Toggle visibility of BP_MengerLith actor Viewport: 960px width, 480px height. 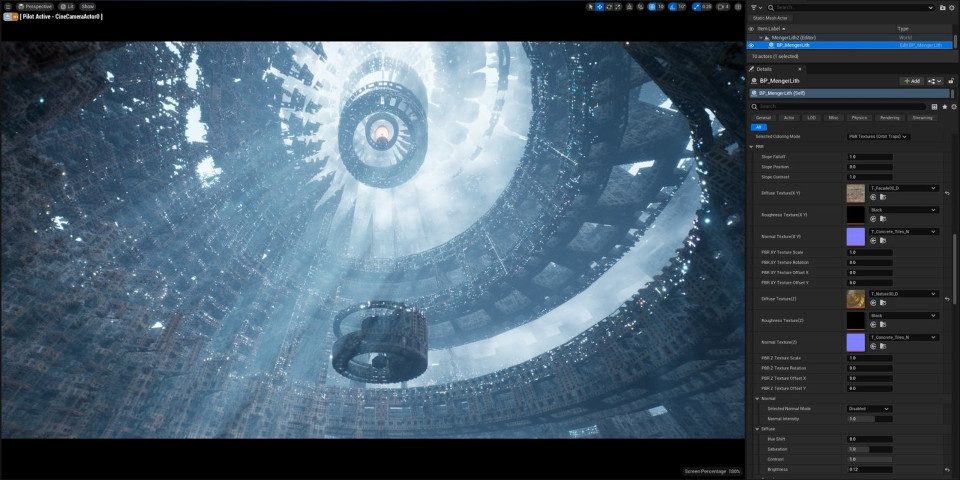(x=752, y=45)
